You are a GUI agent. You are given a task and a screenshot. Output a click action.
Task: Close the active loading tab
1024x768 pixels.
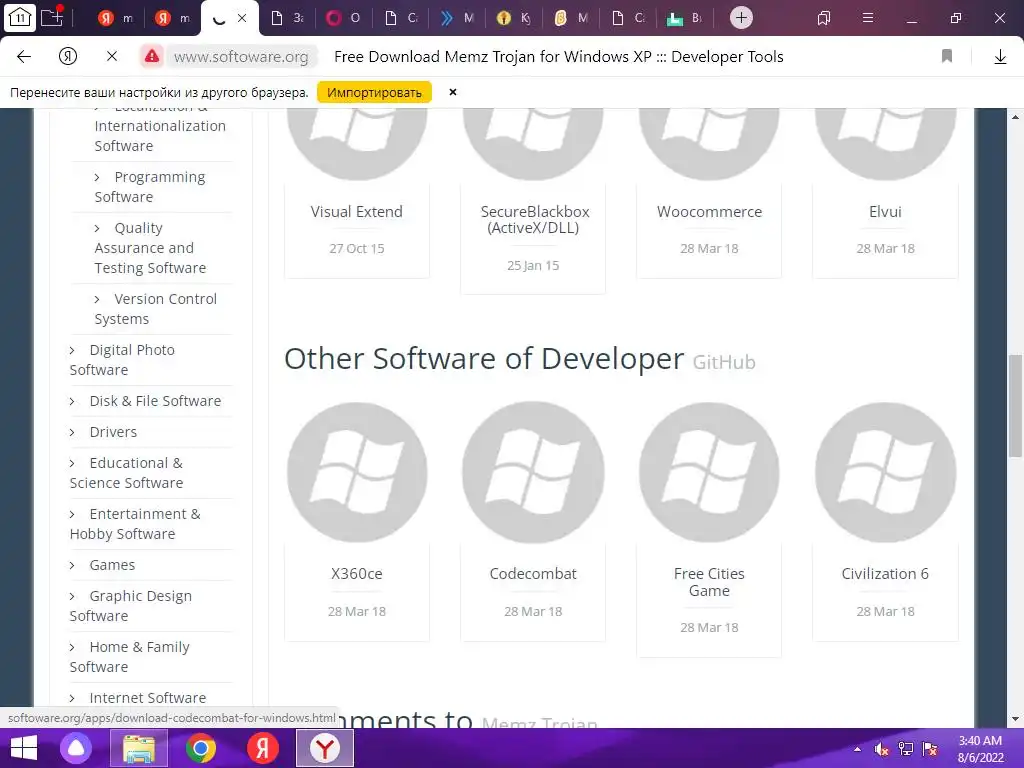point(242,18)
